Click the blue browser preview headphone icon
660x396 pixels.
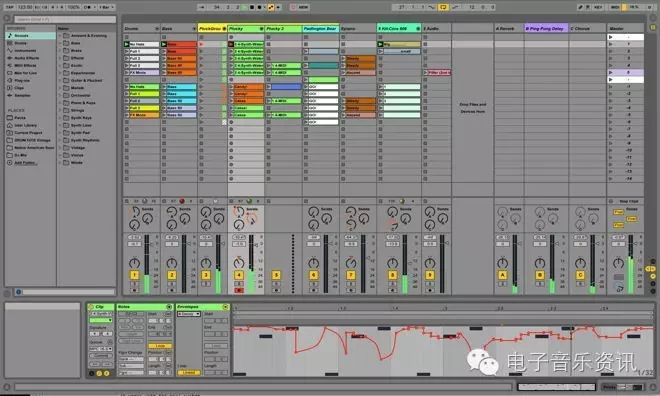coord(19,292)
